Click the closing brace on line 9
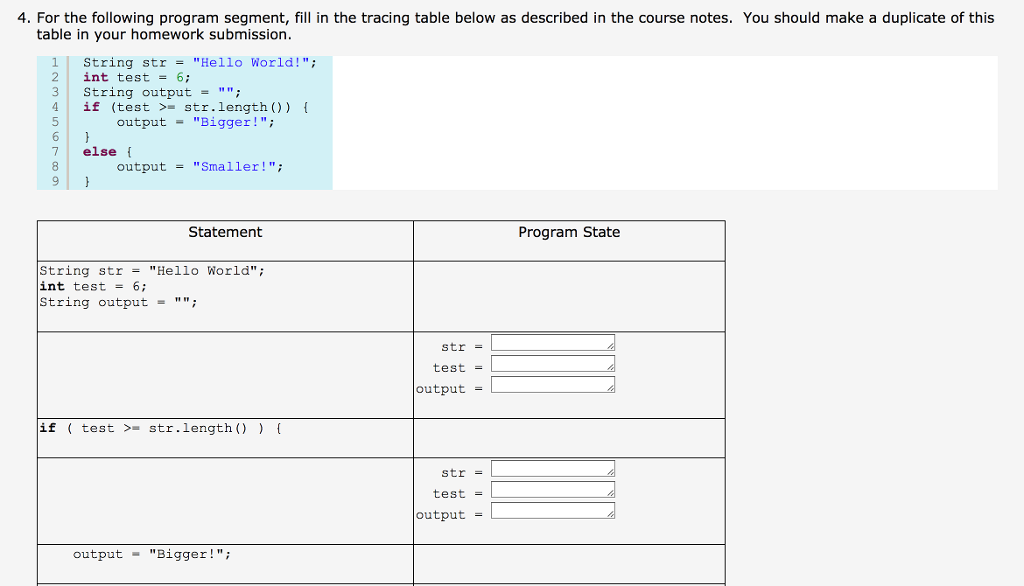The image size is (1024, 586). (x=87, y=181)
